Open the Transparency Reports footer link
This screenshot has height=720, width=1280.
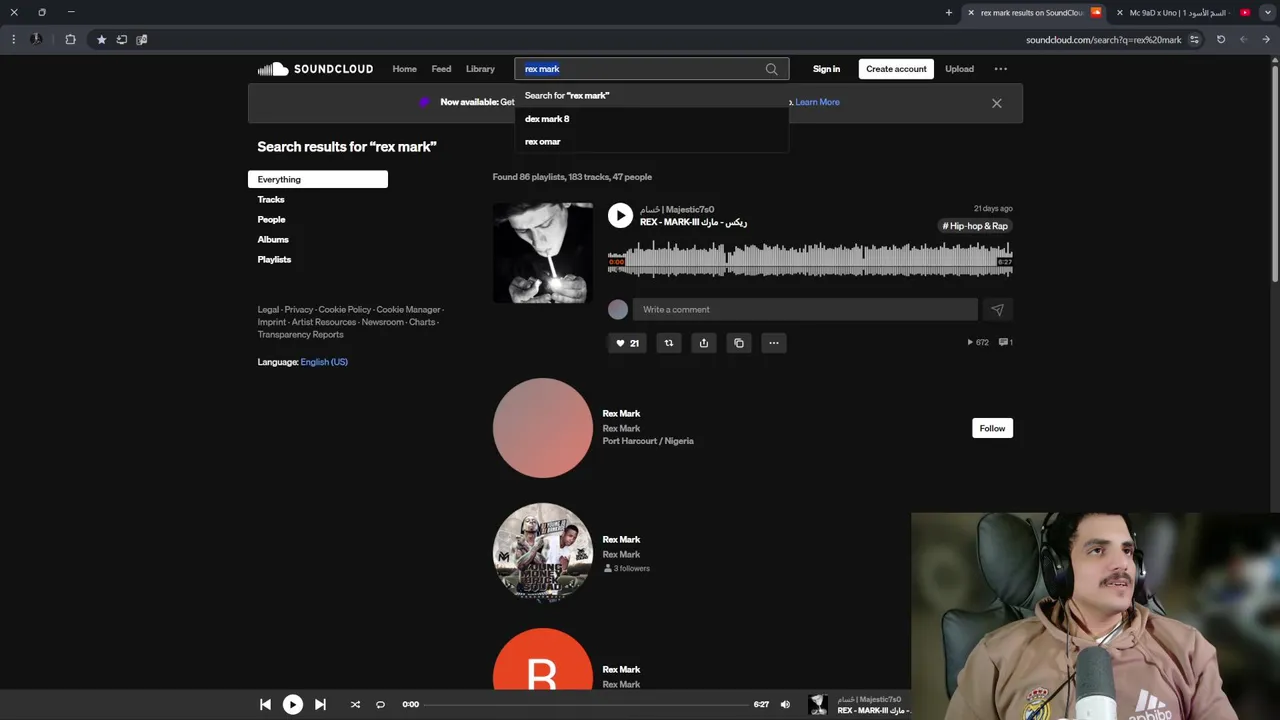click(x=300, y=335)
